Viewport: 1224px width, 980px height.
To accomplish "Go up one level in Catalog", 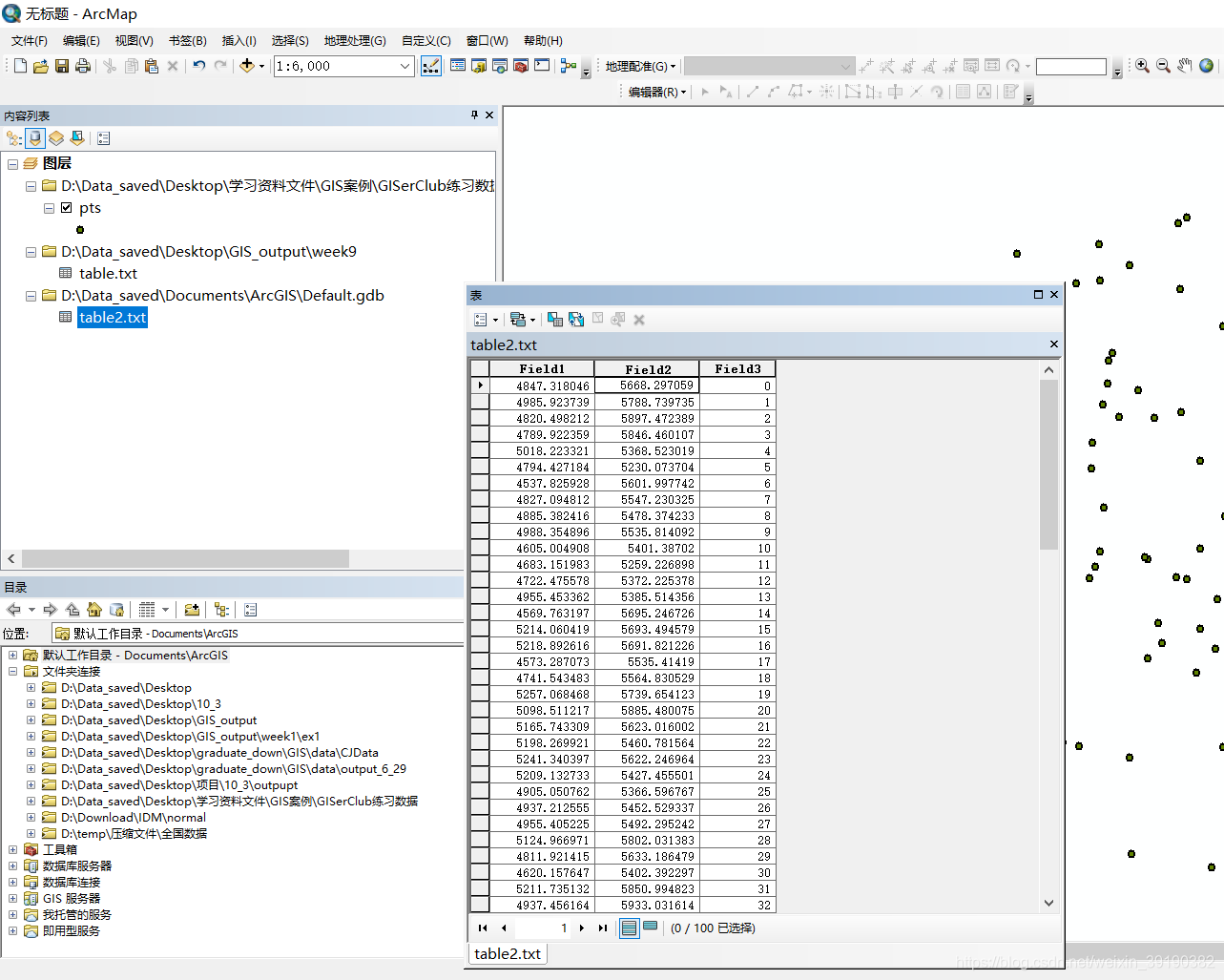I will [73, 610].
